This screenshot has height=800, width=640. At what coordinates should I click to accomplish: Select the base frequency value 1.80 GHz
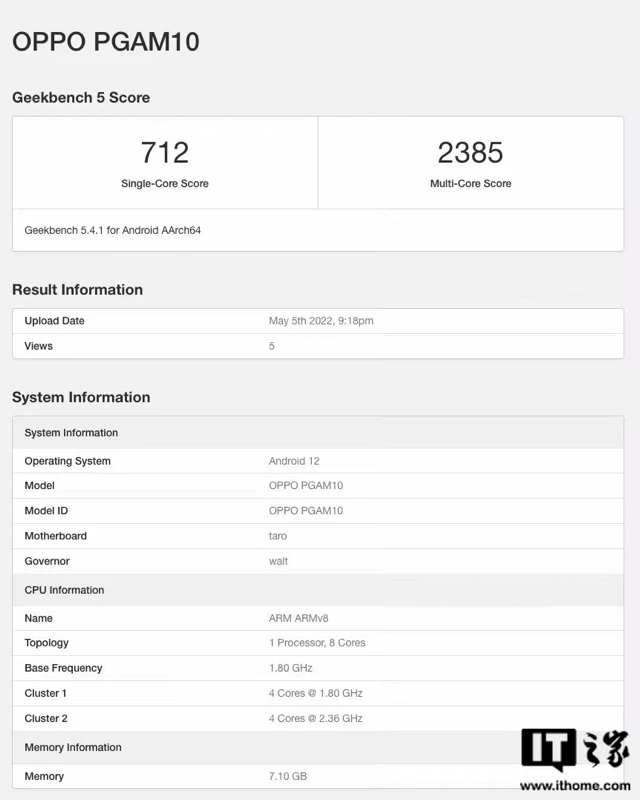pos(290,668)
